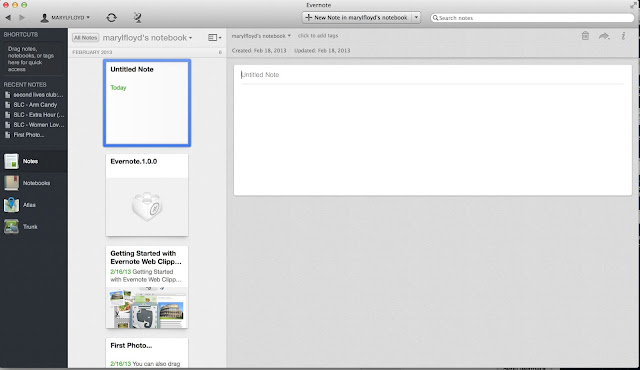Click the All Notes button

tap(85, 38)
